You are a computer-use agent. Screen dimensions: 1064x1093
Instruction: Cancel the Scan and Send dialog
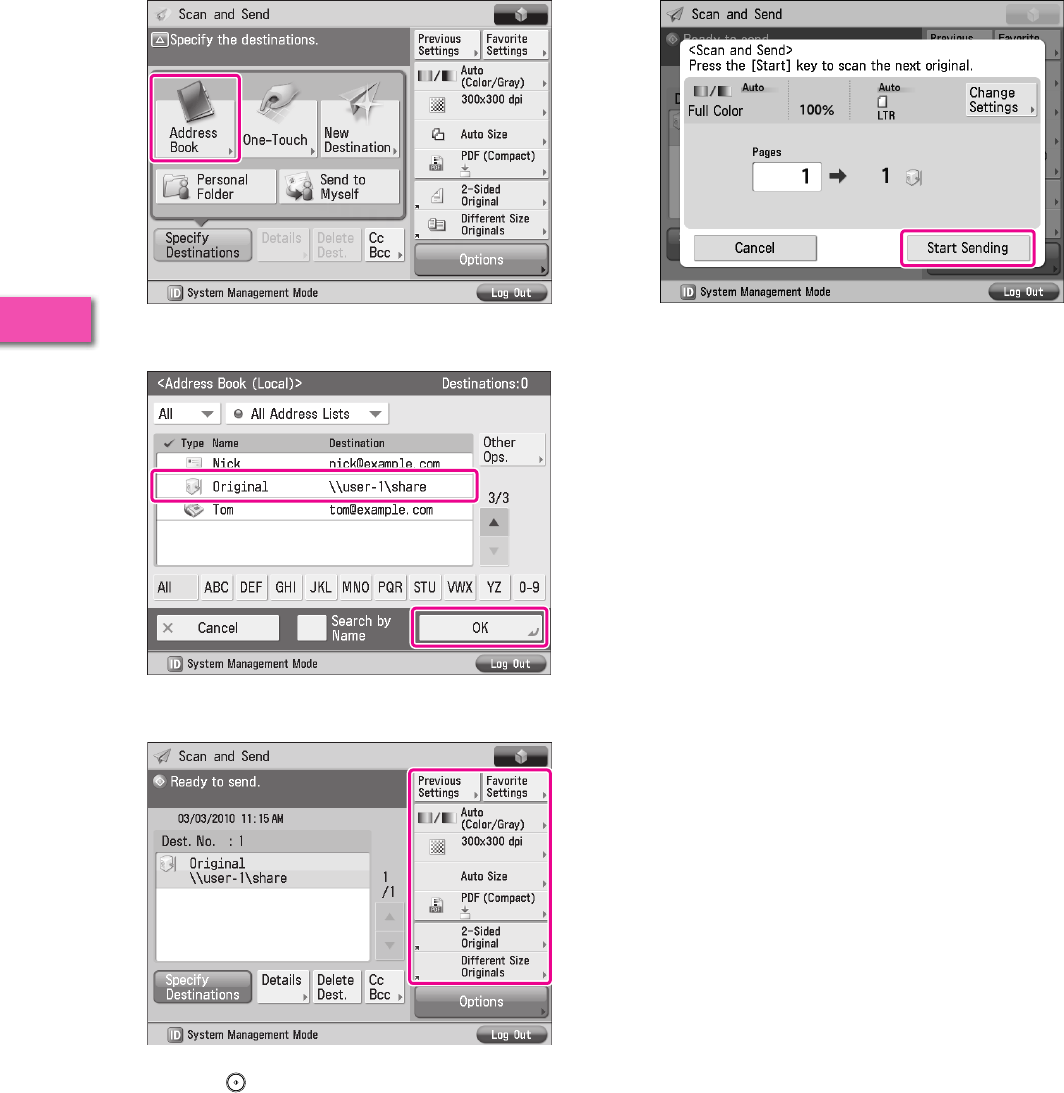pos(755,248)
